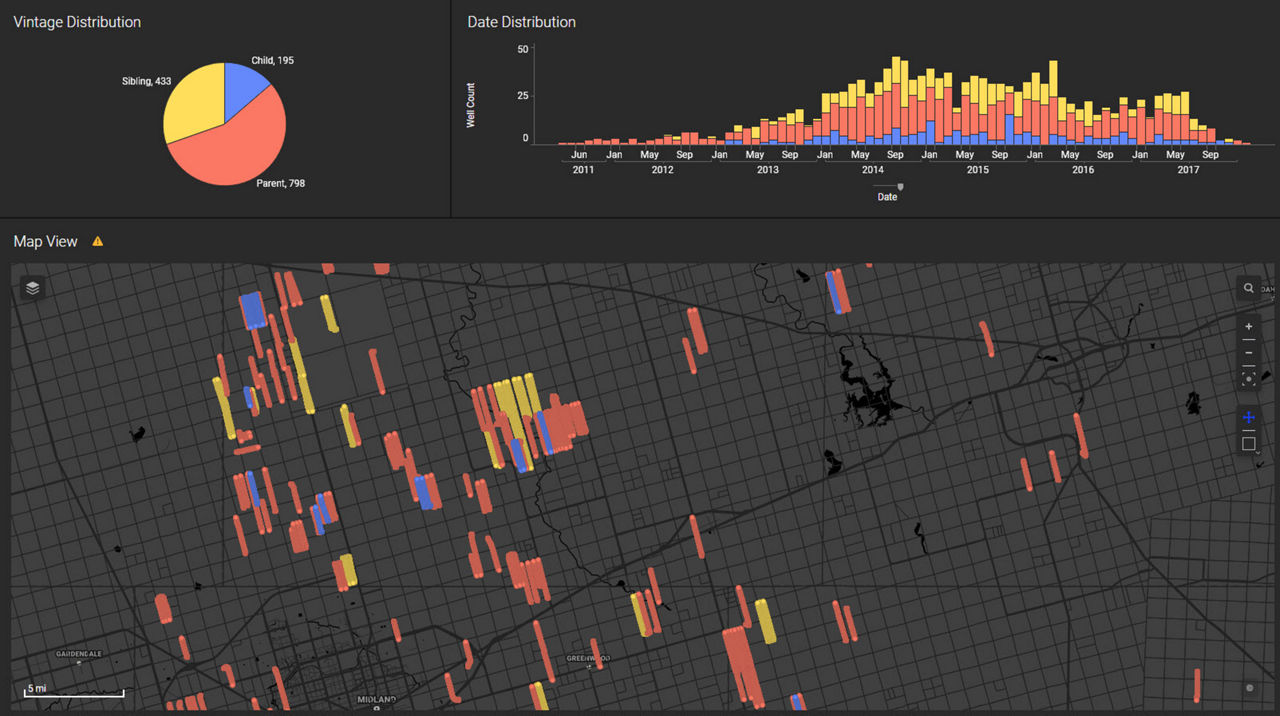Viewport: 1280px width, 716px height.
Task: Click the Date Distribution panel title
Action: (x=521, y=22)
